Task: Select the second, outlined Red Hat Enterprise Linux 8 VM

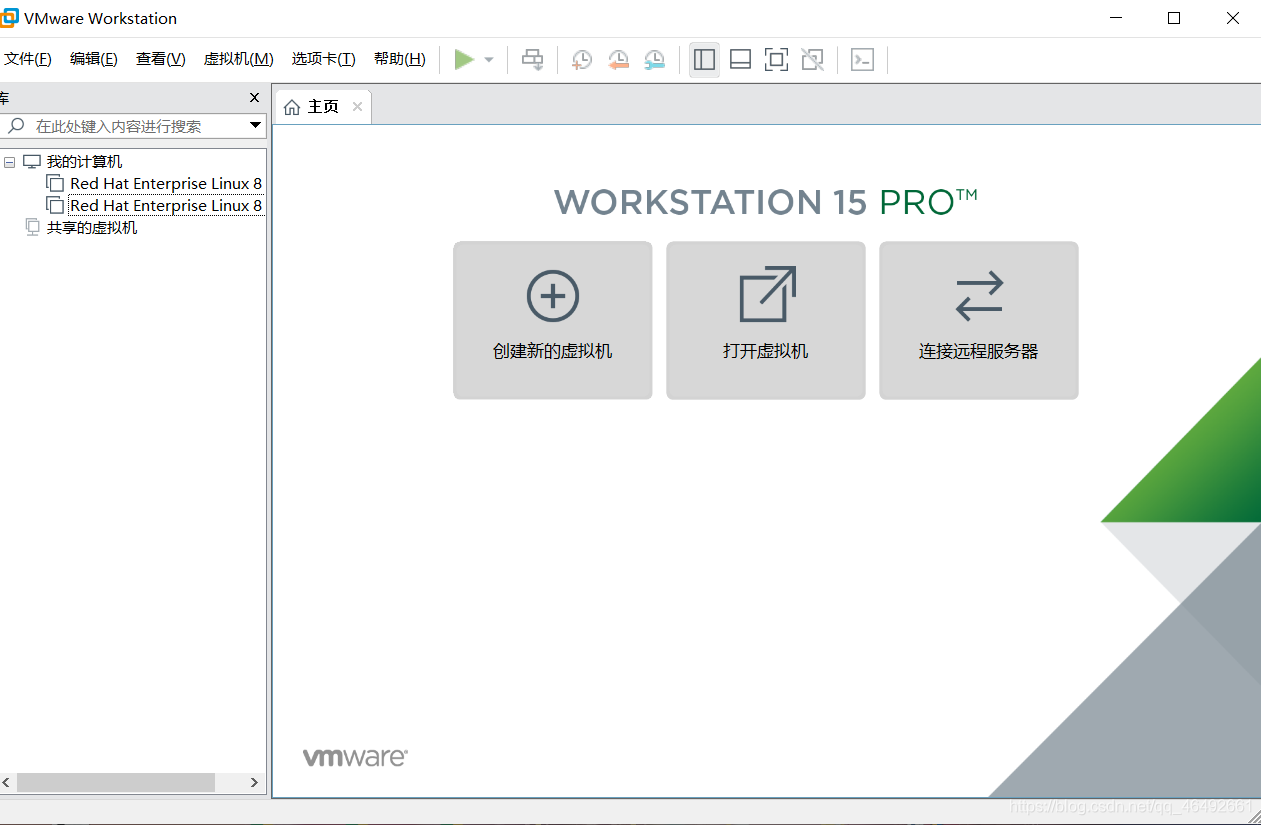Action: pyautogui.click(x=166, y=206)
